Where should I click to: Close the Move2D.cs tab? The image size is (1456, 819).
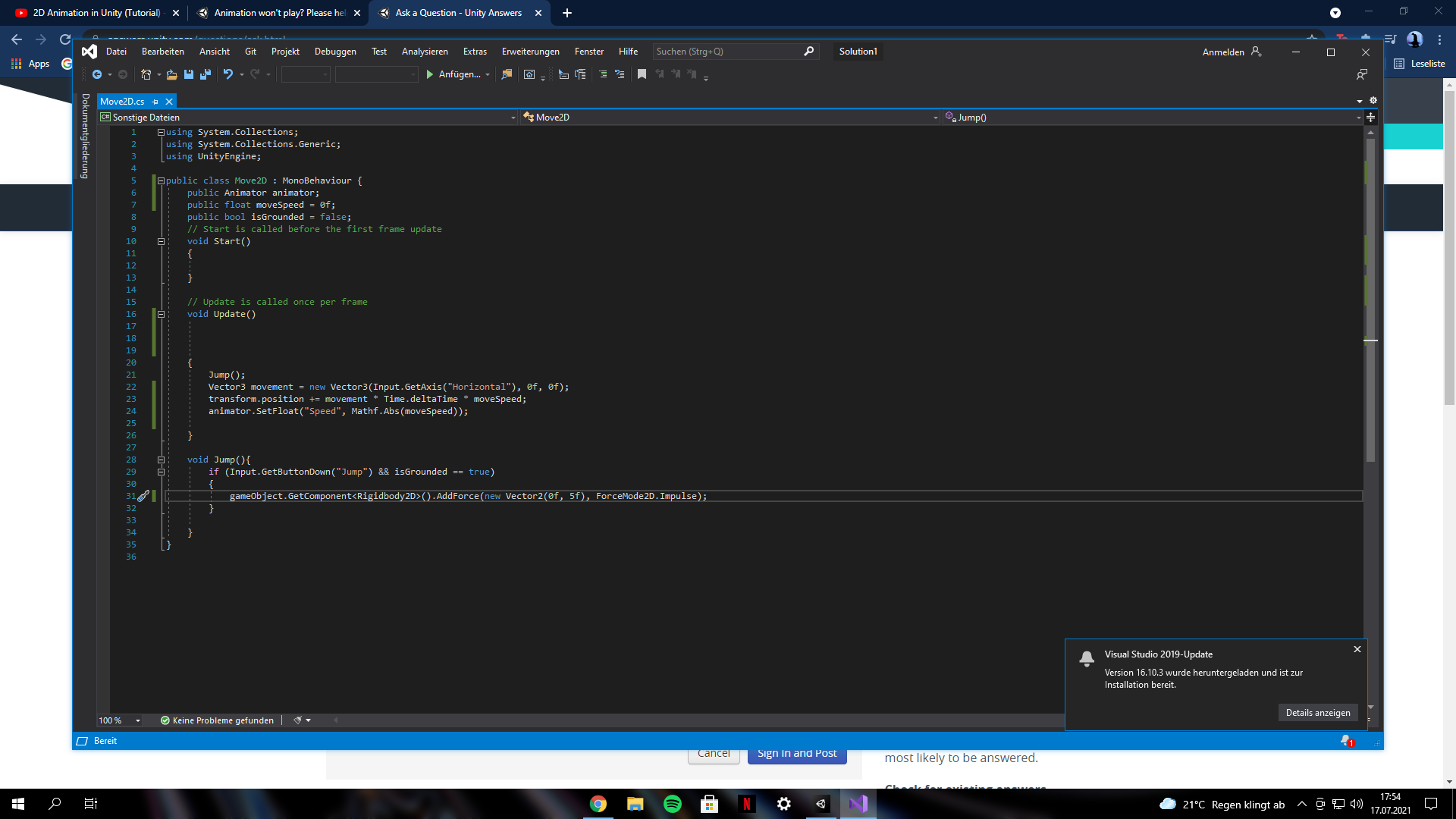(169, 102)
